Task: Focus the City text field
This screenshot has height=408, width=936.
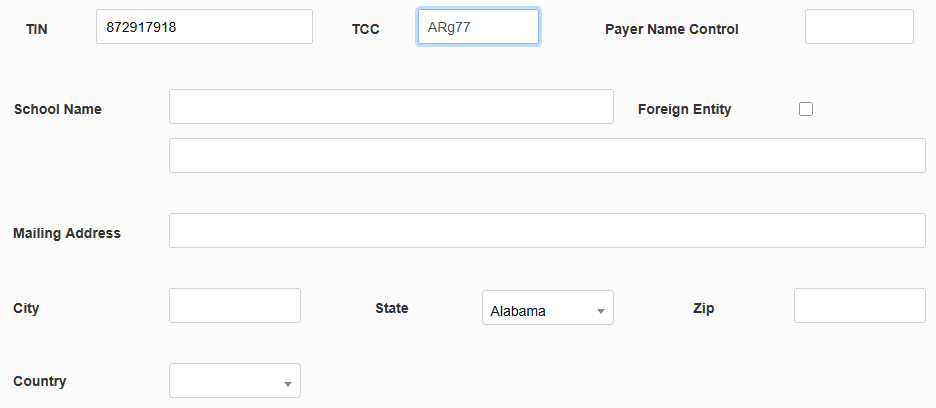Action: point(235,306)
